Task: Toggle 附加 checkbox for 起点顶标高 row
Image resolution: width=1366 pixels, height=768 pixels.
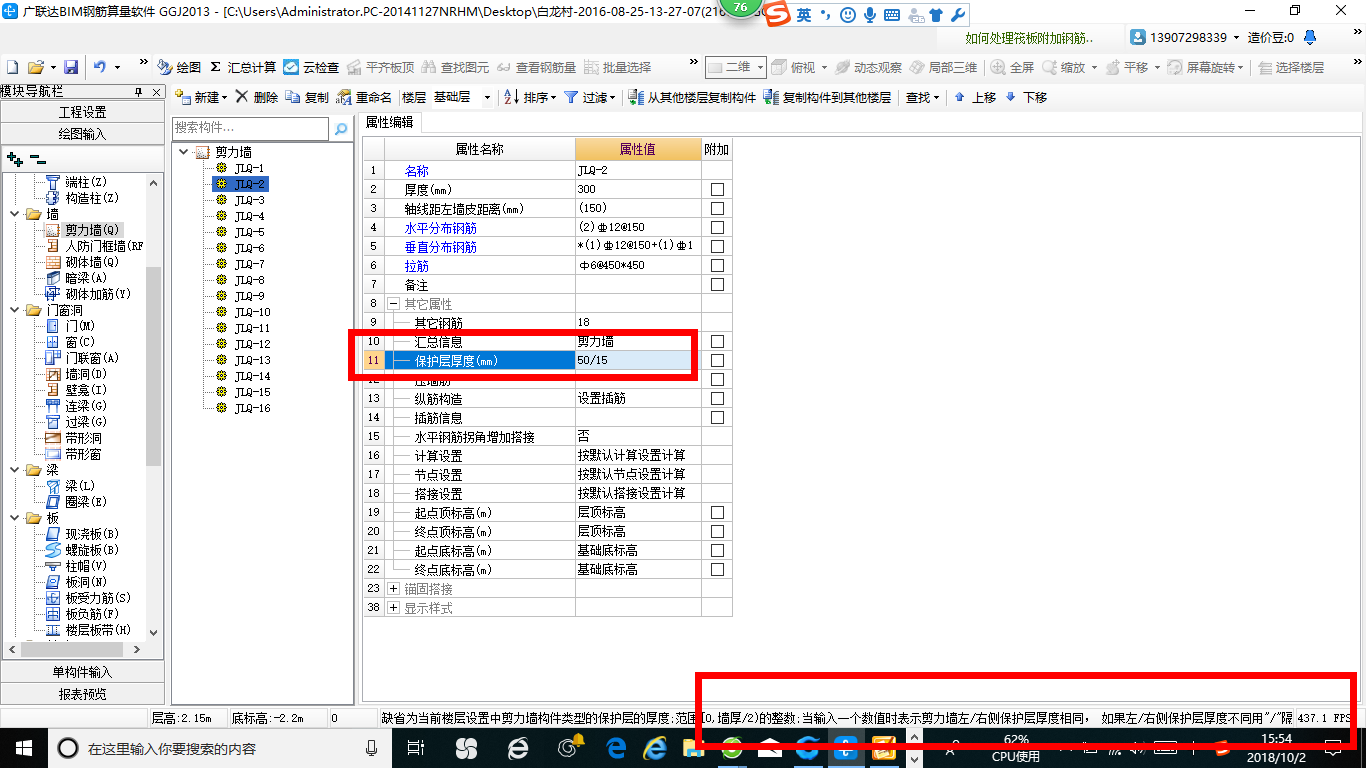Action: [x=717, y=512]
